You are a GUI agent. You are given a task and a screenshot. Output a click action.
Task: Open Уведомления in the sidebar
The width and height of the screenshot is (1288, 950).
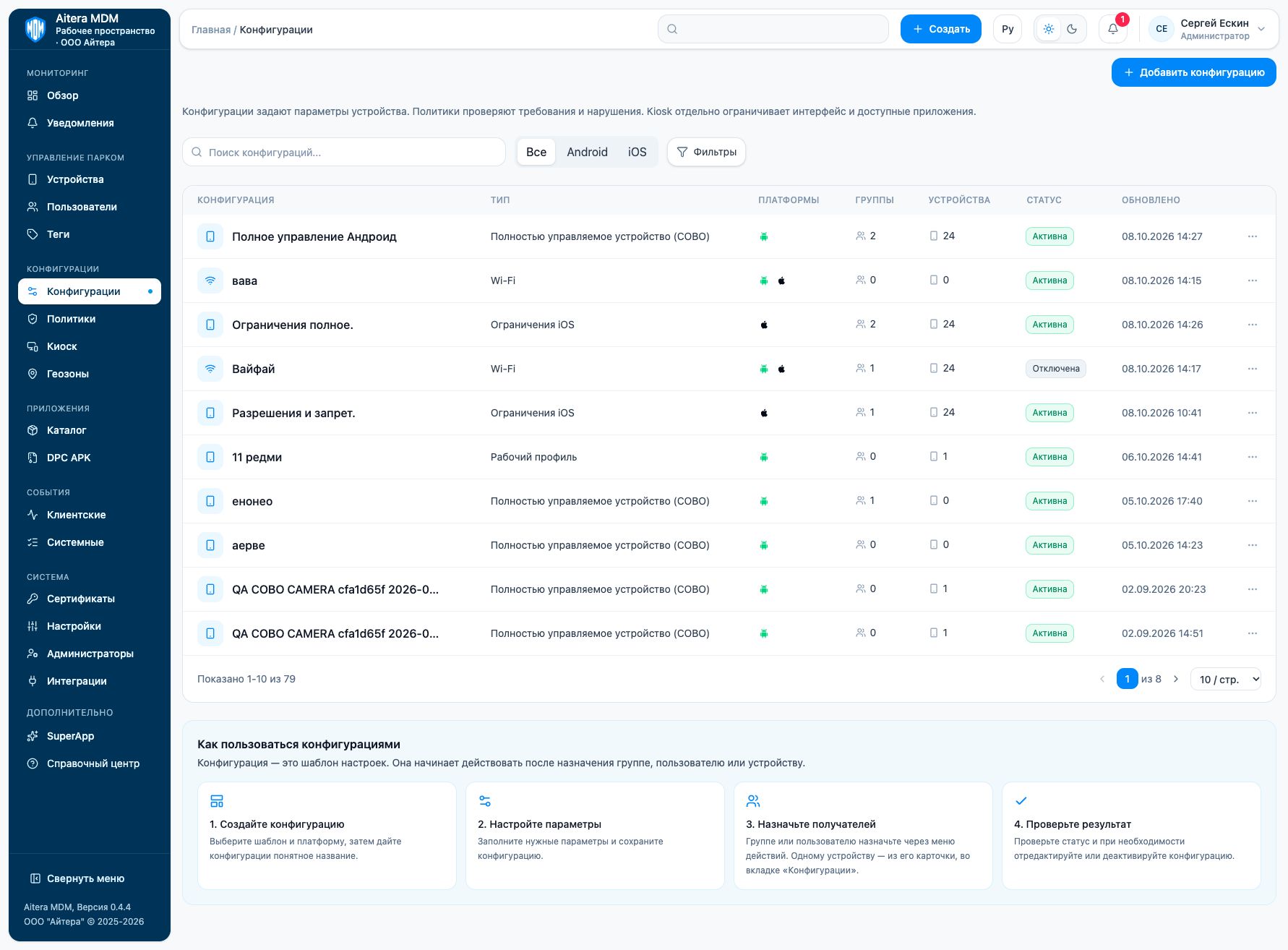click(90, 123)
